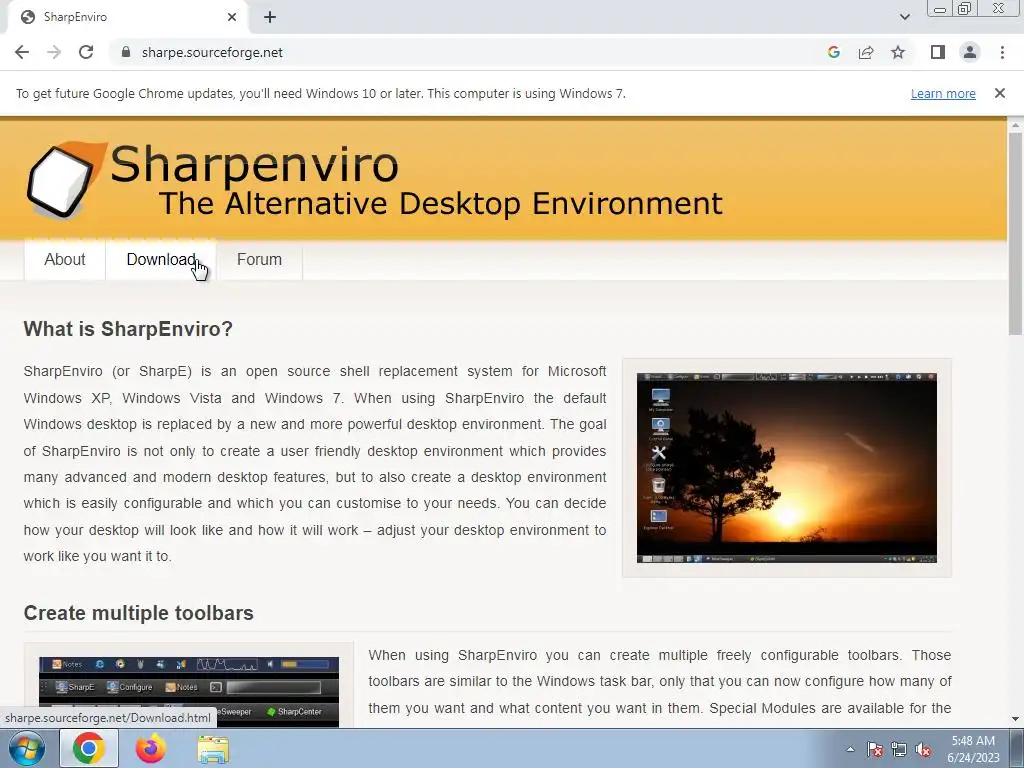Click the muted volume tray icon

(923, 749)
